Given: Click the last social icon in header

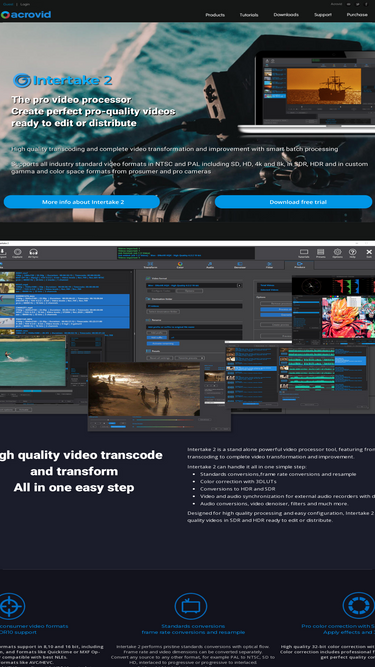Looking at the screenshot, I should 366,4.
